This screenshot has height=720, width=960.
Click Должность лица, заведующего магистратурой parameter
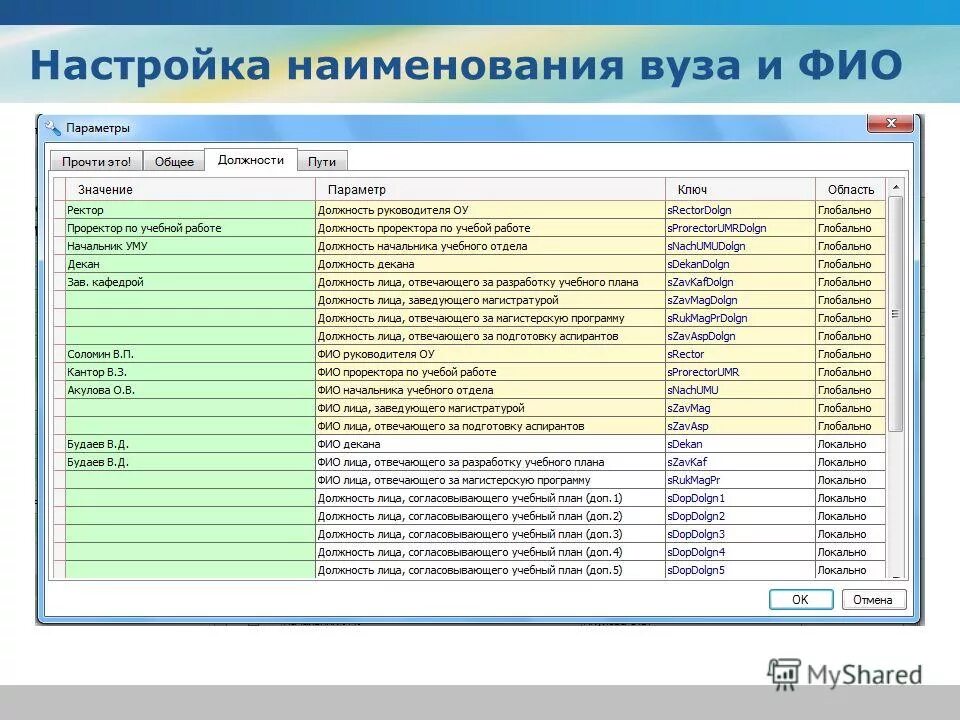tap(490, 300)
